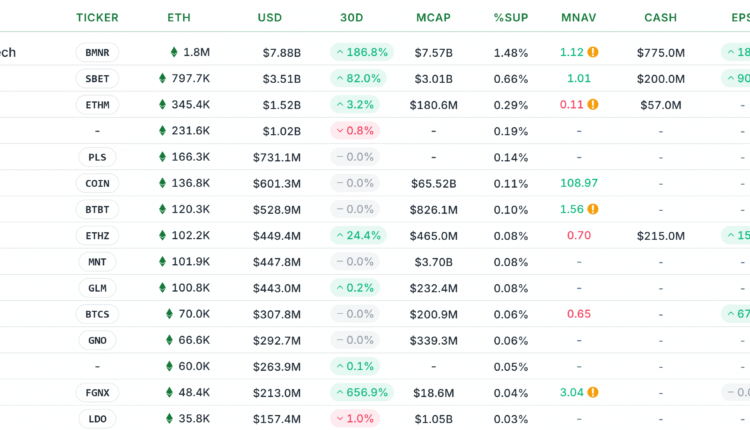
Task: Click the 186.8% 30-day change pill
Action: (361, 52)
